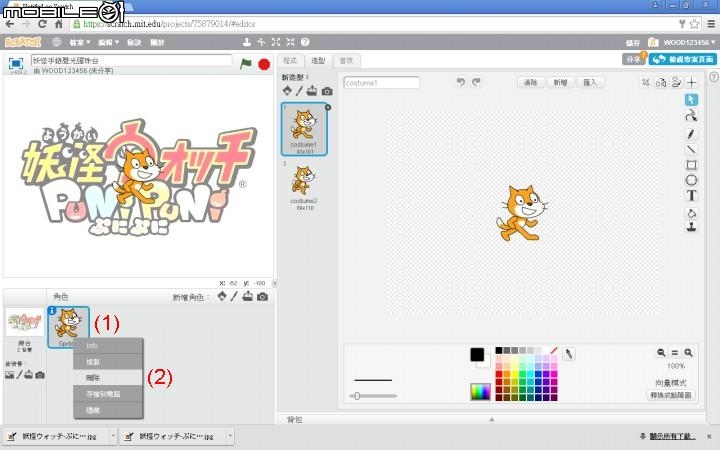
Task: Open the language globe menu
Action: 56,42
